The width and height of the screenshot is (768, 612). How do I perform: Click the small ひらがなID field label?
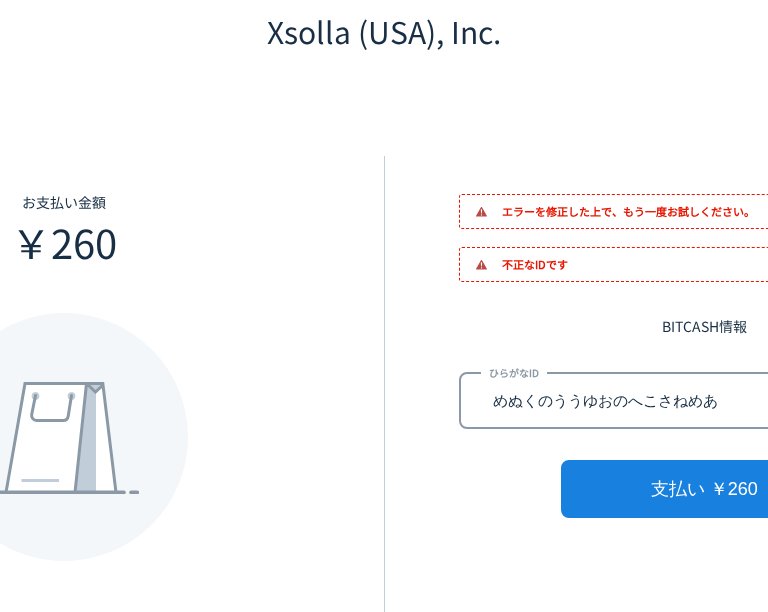pos(513,373)
